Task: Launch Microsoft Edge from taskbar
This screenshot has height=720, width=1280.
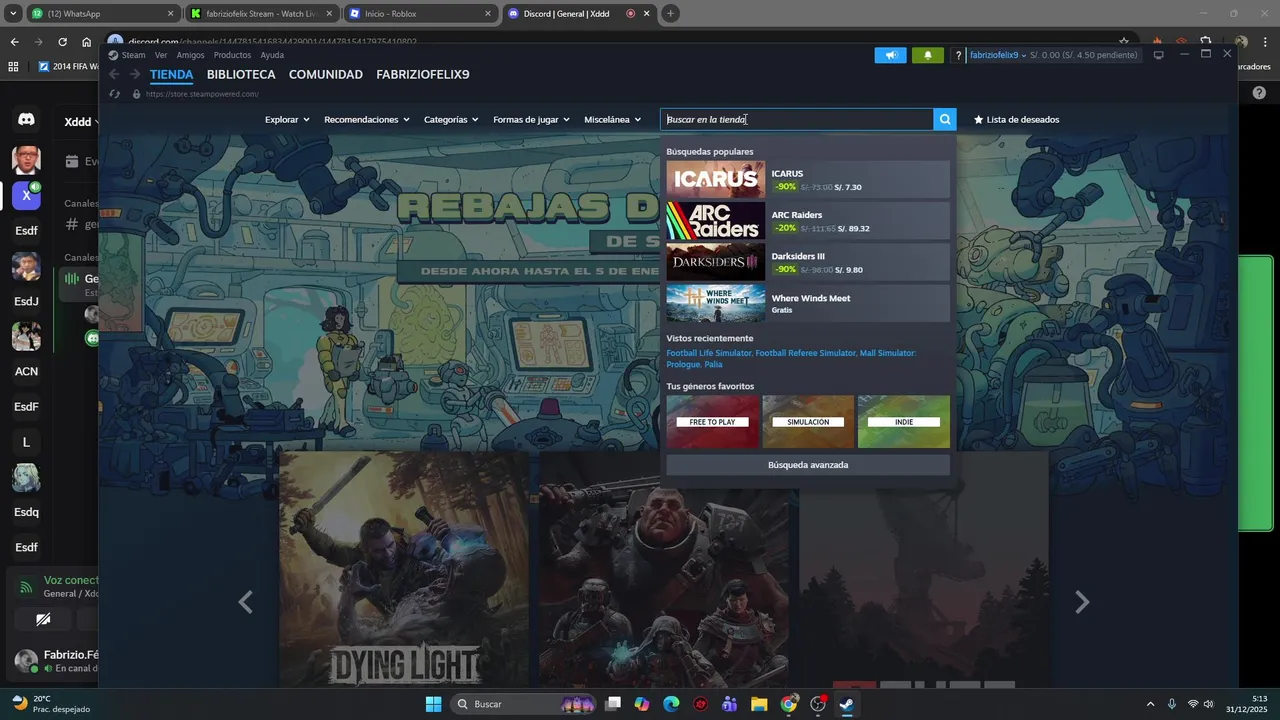Action: tap(671, 704)
